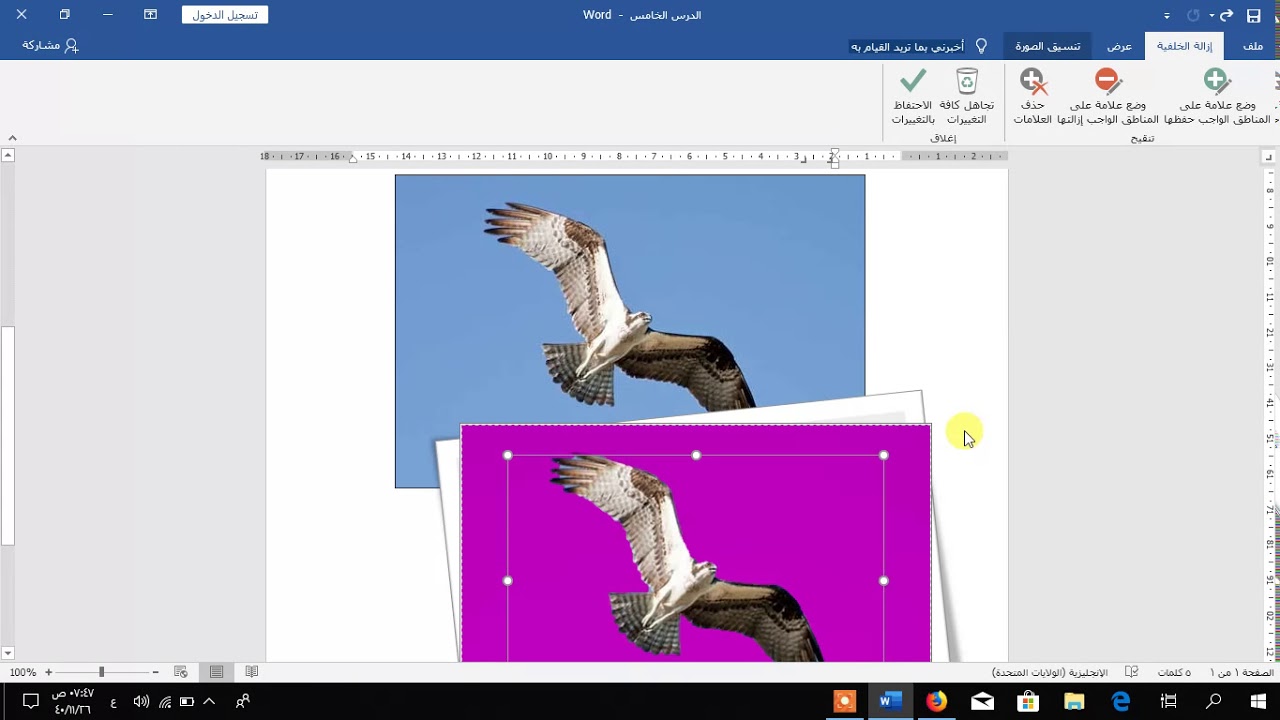This screenshot has height=720, width=1280.
Task: Click the redo arrow in the title bar
Action: point(1226,15)
